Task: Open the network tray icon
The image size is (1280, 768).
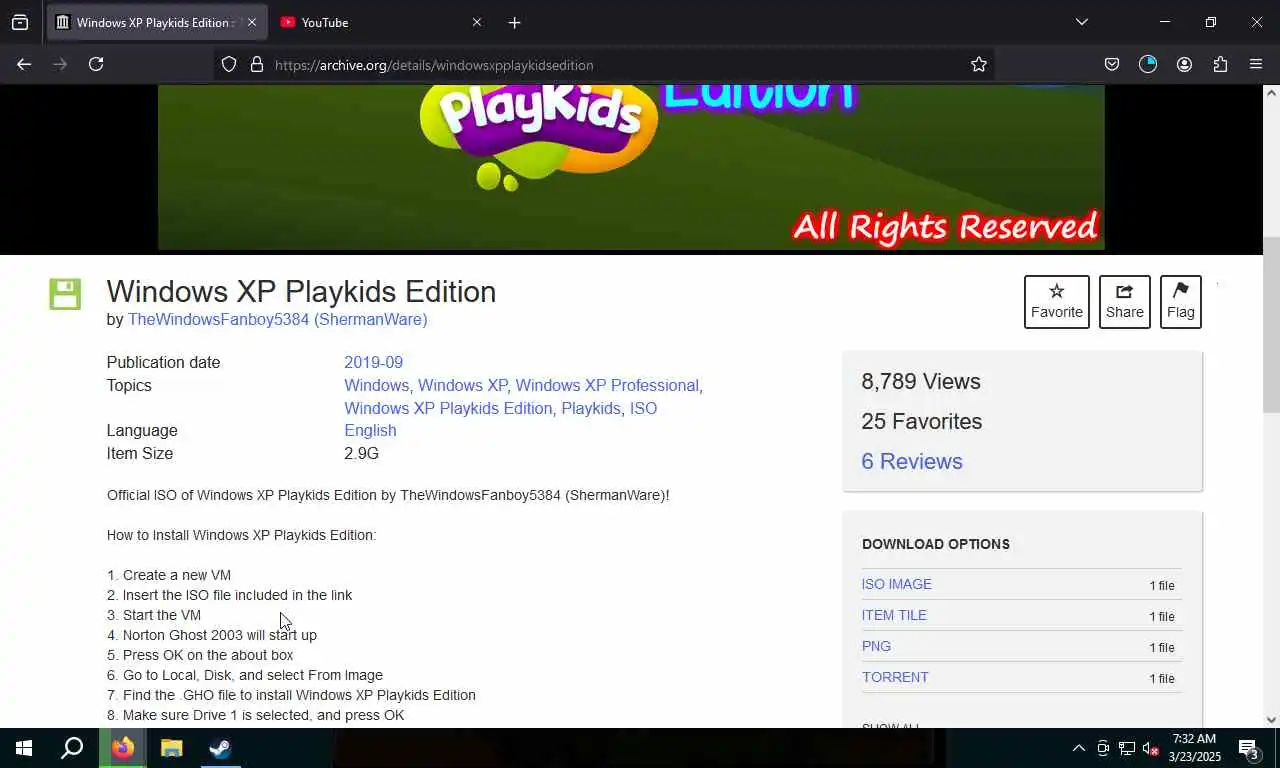Action: (x=1127, y=748)
